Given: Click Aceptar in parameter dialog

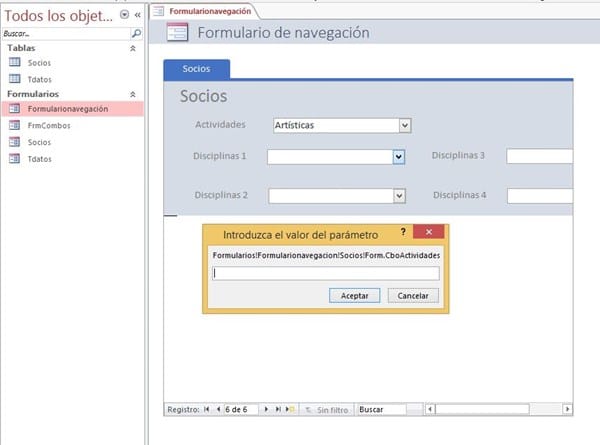Looking at the screenshot, I should (x=354, y=296).
